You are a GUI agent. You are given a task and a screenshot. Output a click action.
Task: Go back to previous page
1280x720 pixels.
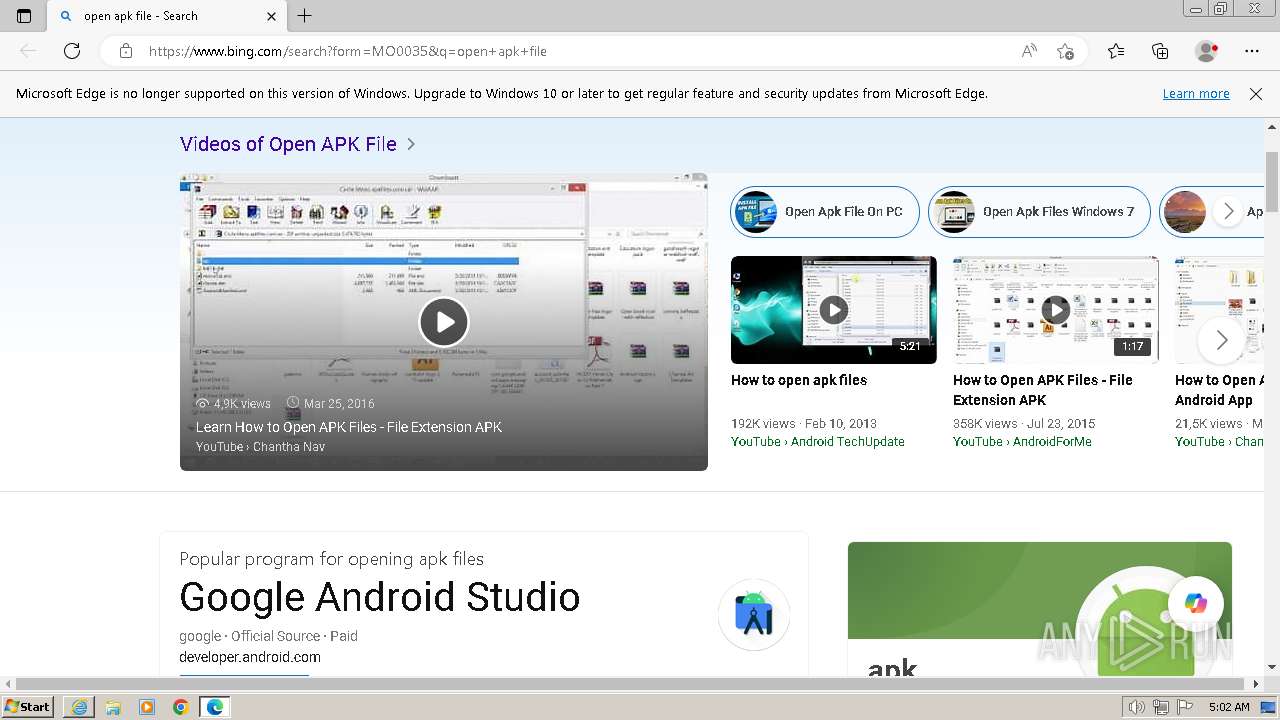(x=28, y=51)
